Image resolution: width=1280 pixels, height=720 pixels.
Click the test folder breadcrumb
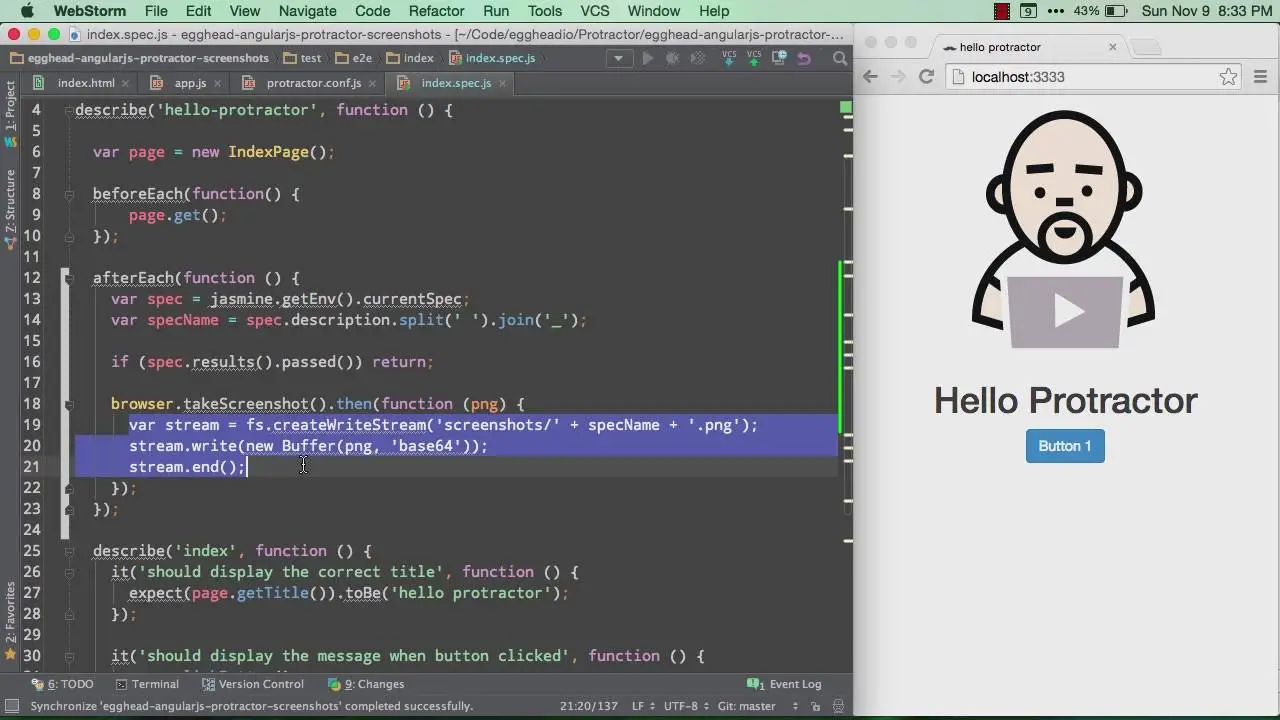coord(302,58)
